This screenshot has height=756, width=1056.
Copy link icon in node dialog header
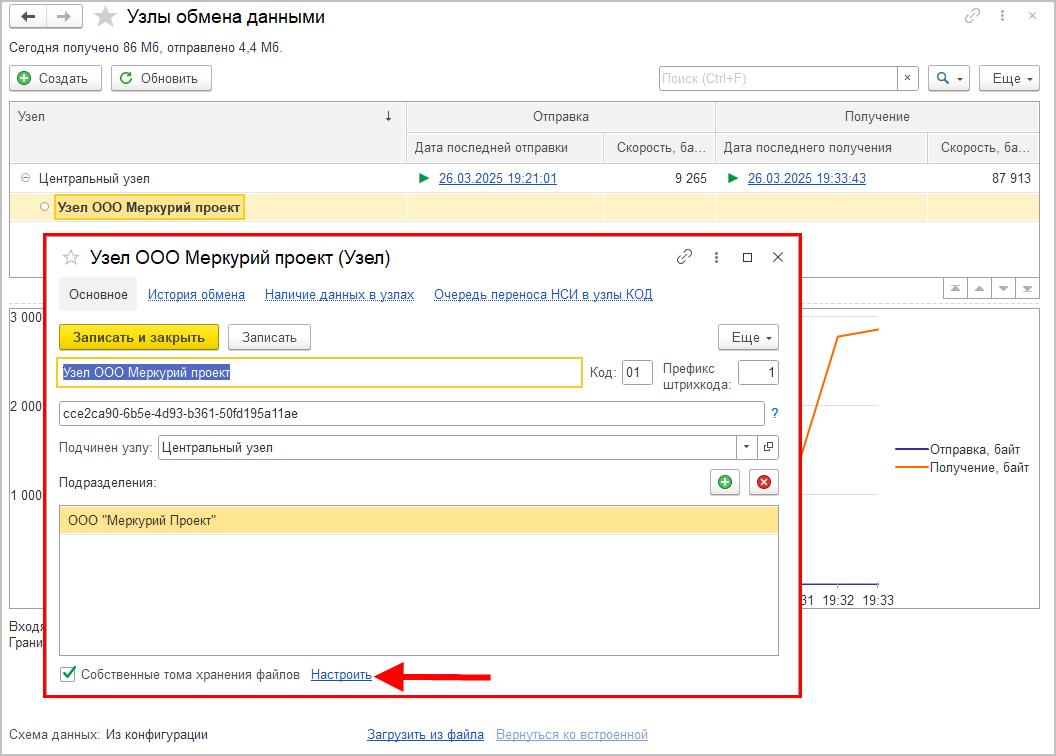pos(684,257)
